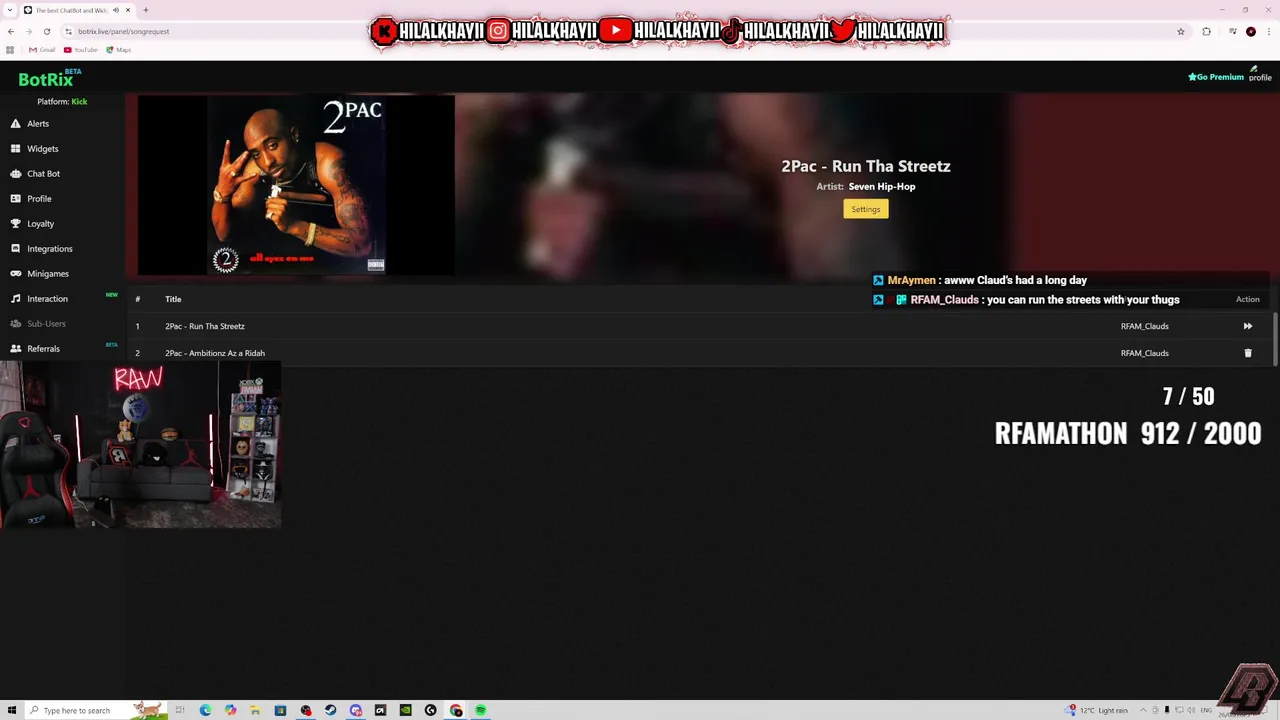
Task: Click the 2Pac album cover thumbnail
Action: [x=296, y=185]
